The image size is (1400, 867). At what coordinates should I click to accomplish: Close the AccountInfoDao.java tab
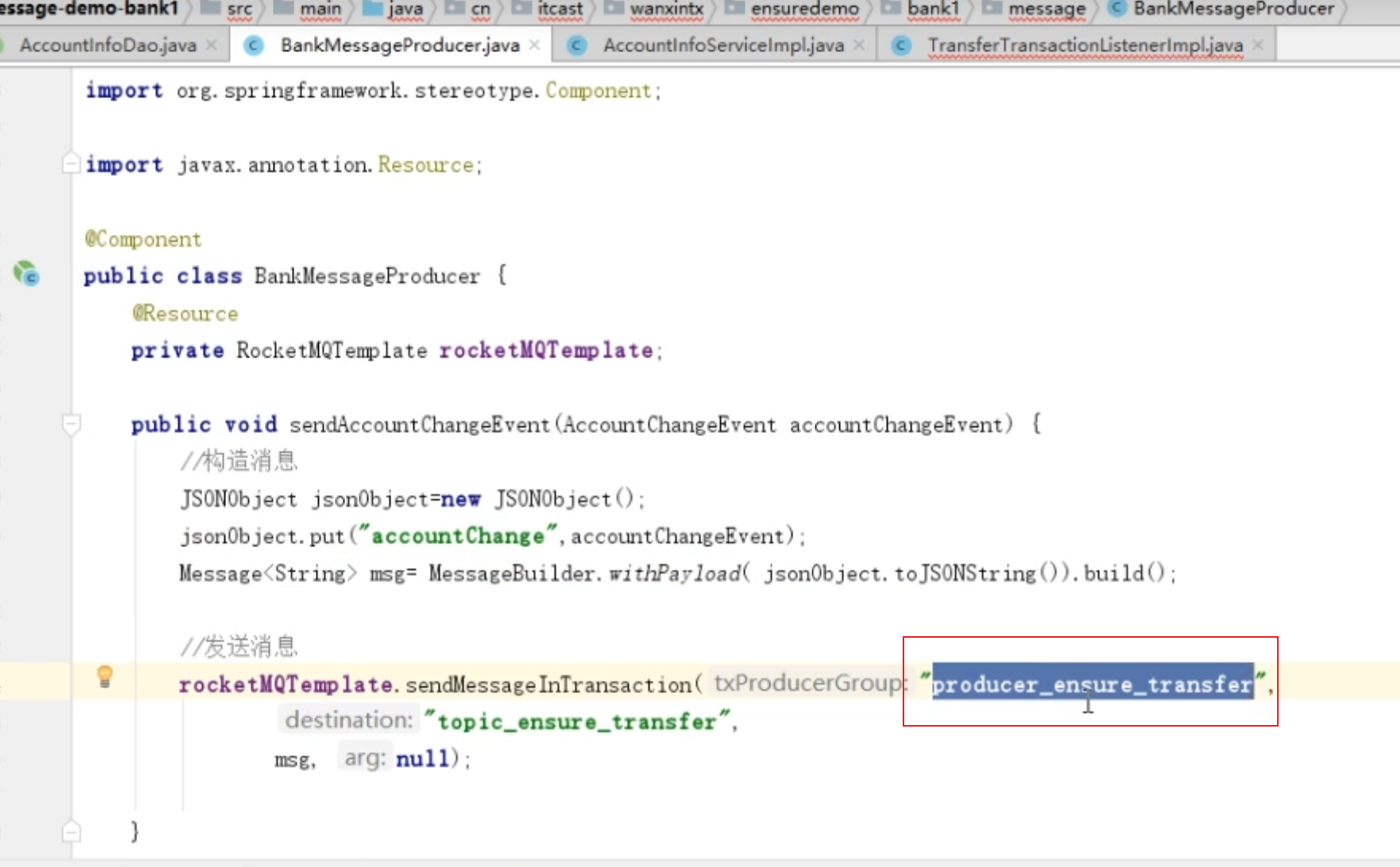tap(211, 45)
